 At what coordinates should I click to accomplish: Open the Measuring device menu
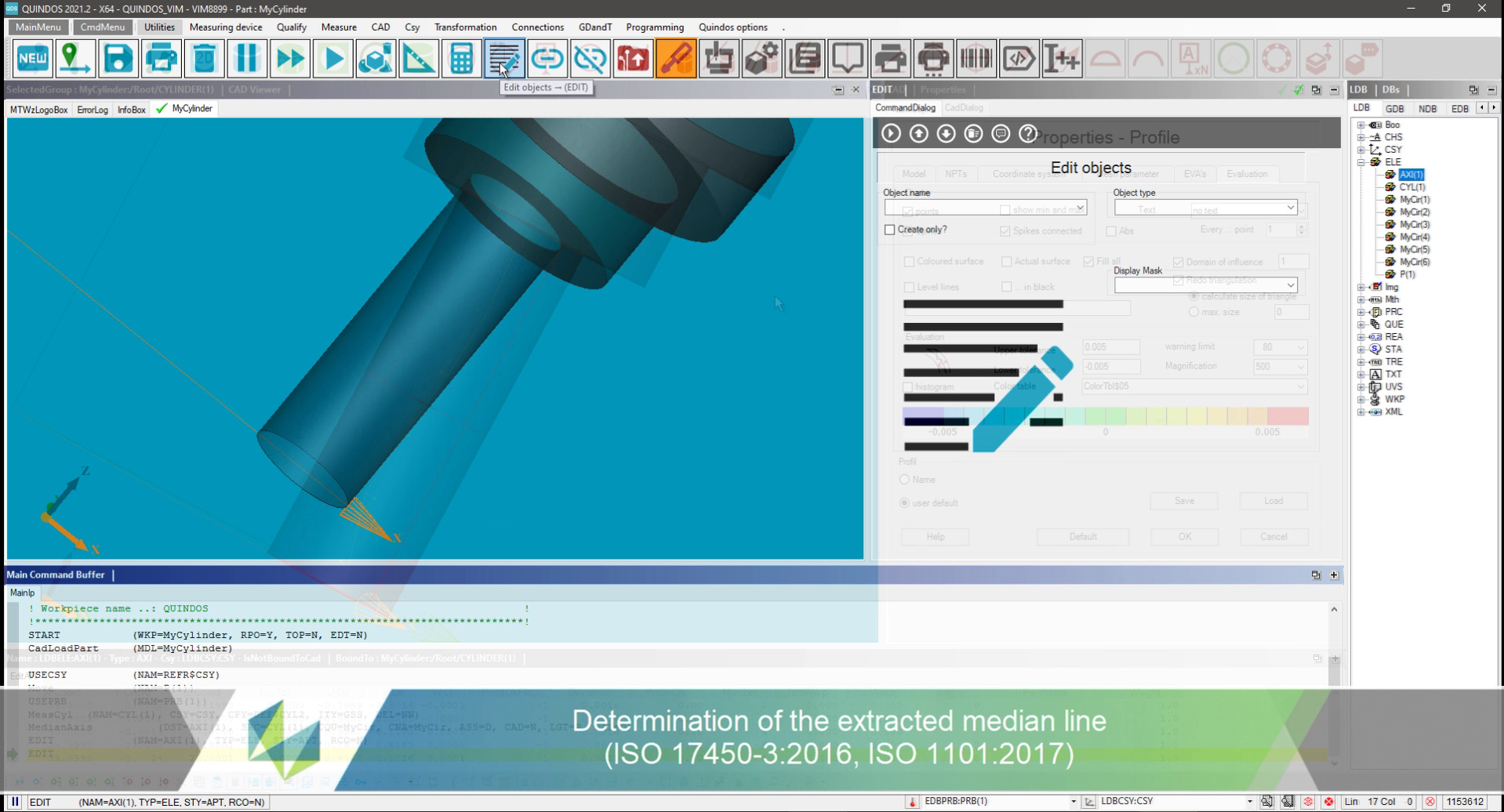[226, 27]
